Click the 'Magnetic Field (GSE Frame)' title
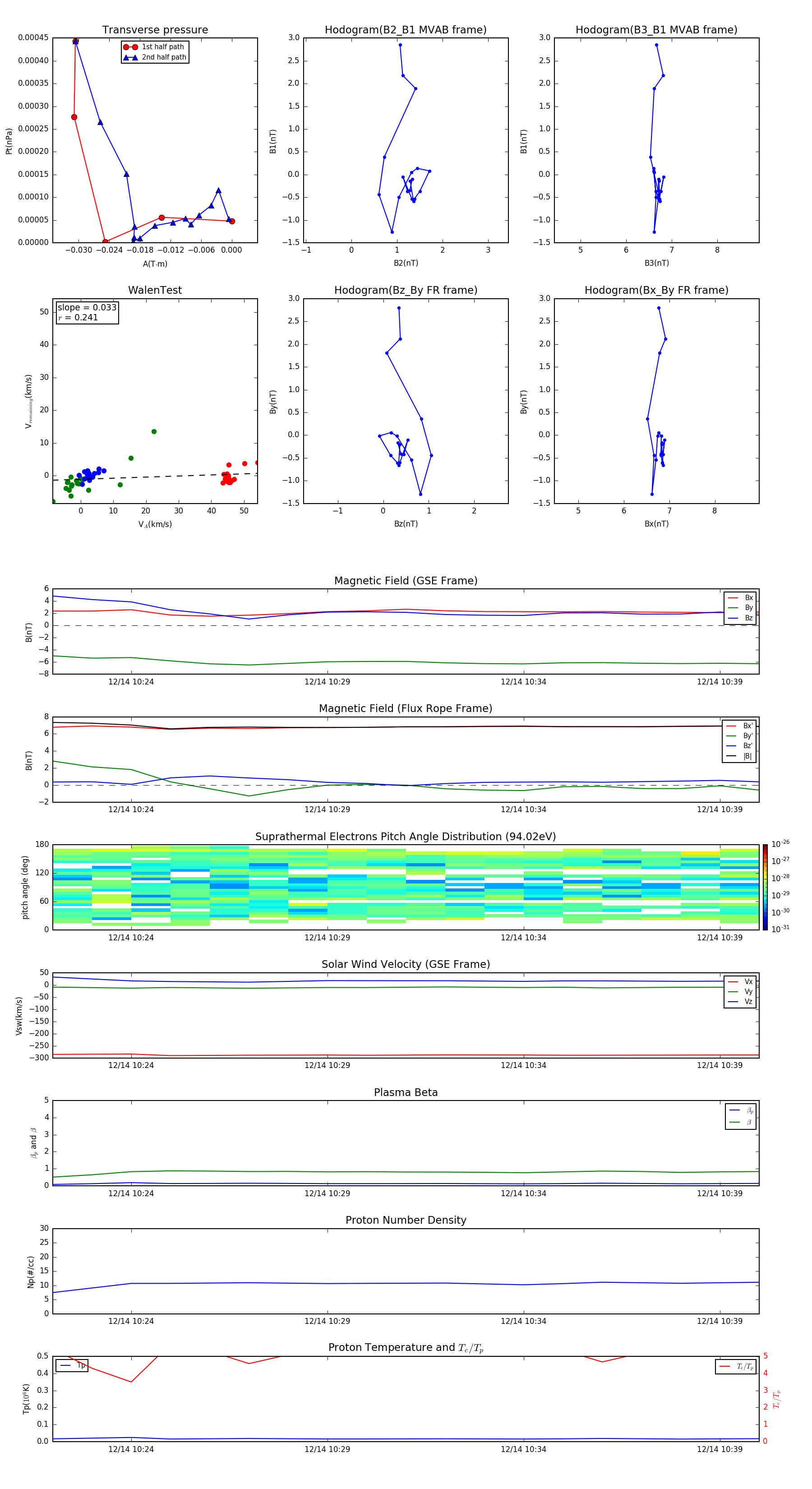812x1489 pixels. pos(406,581)
